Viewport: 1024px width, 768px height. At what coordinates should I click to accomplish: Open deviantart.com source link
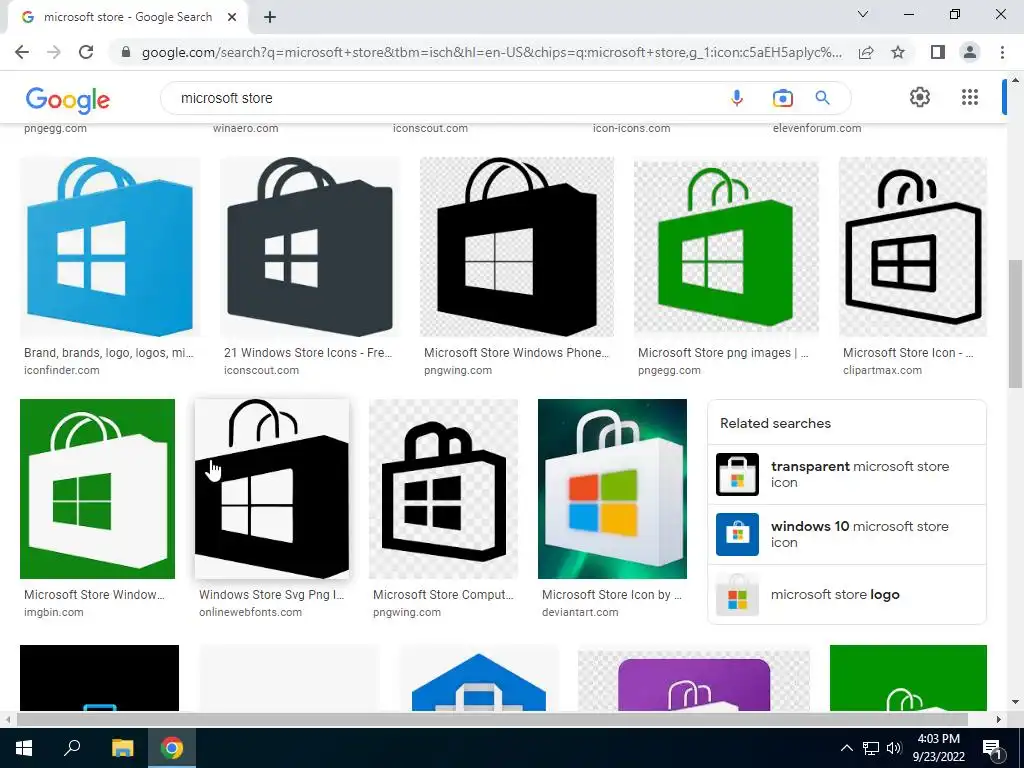coord(580,613)
